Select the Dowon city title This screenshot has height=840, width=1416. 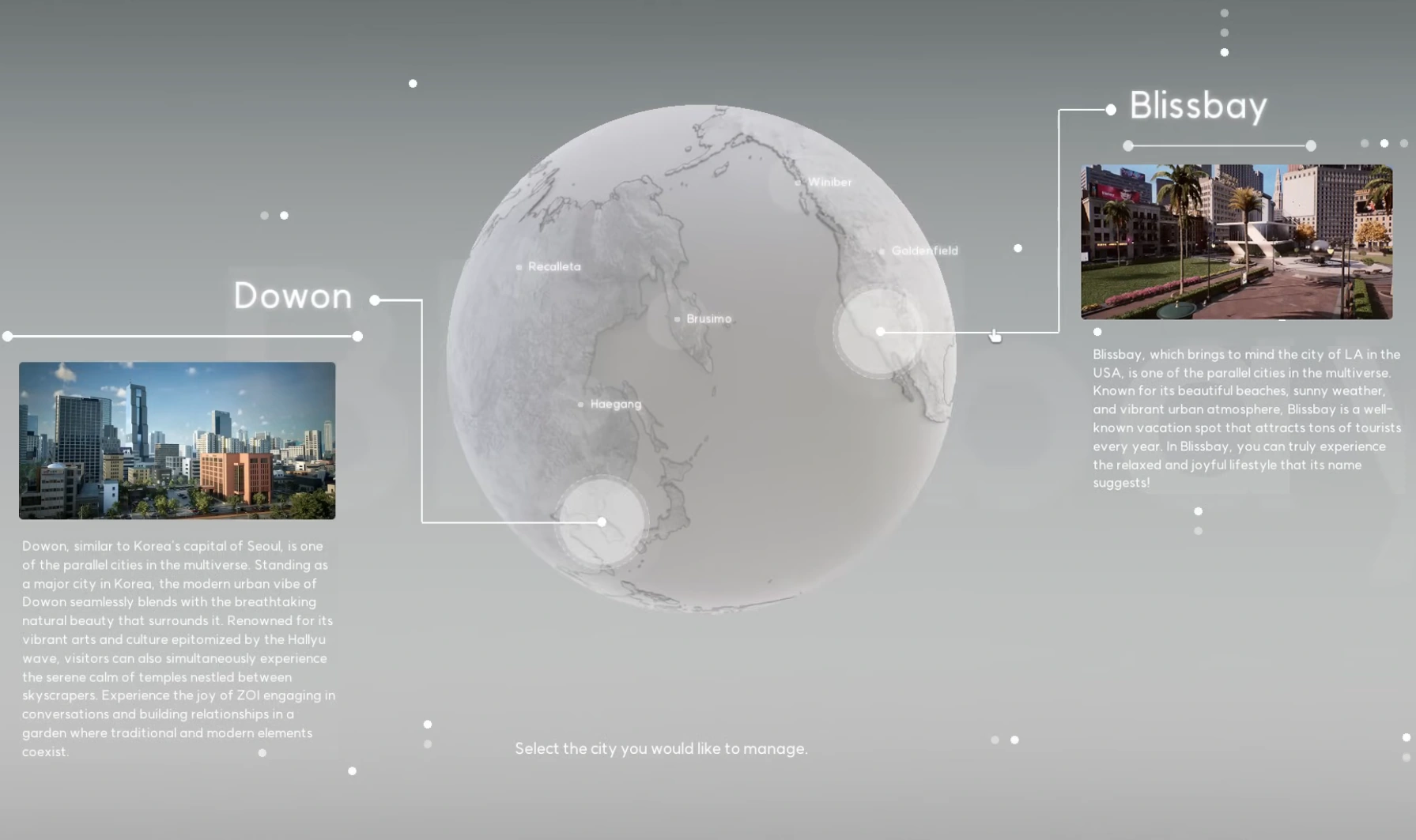click(x=293, y=296)
